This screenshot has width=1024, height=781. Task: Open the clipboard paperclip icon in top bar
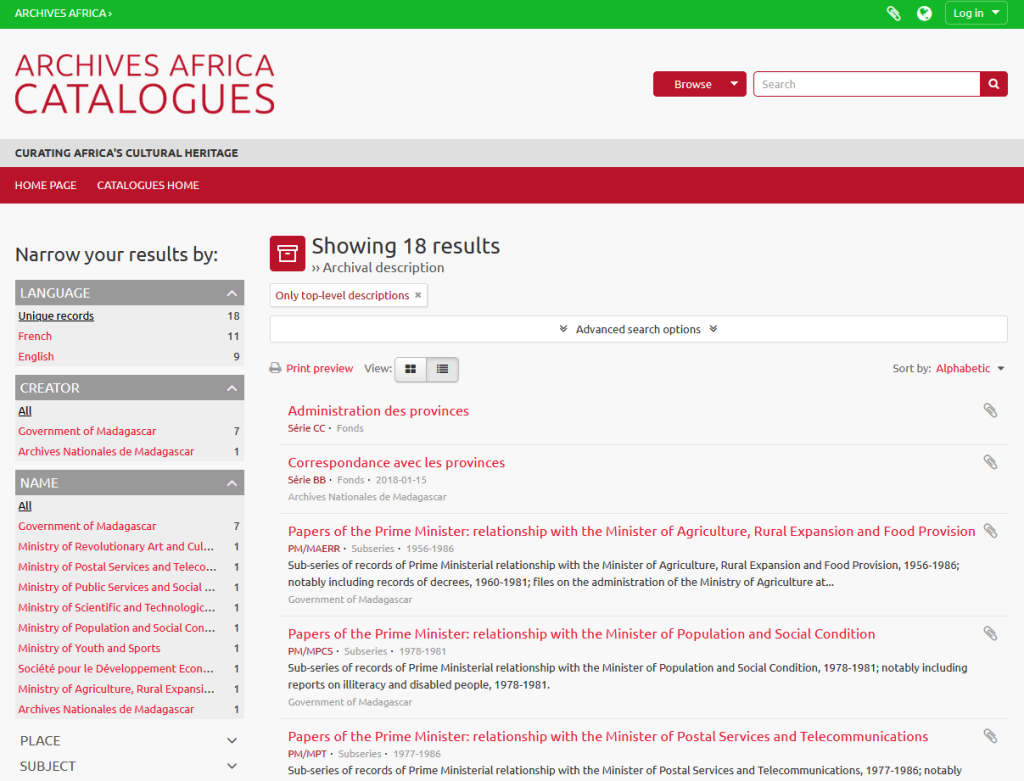click(893, 13)
